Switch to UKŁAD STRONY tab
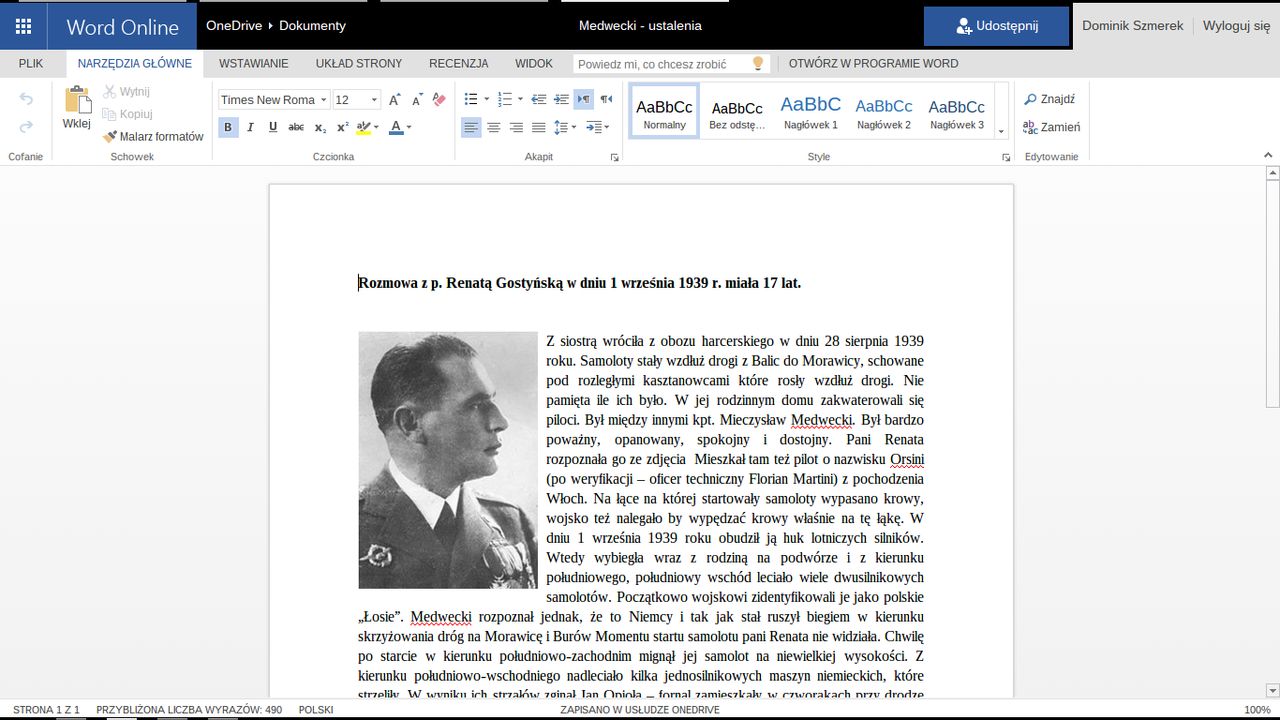The width and height of the screenshot is (1280, 720). click(359, 63)
